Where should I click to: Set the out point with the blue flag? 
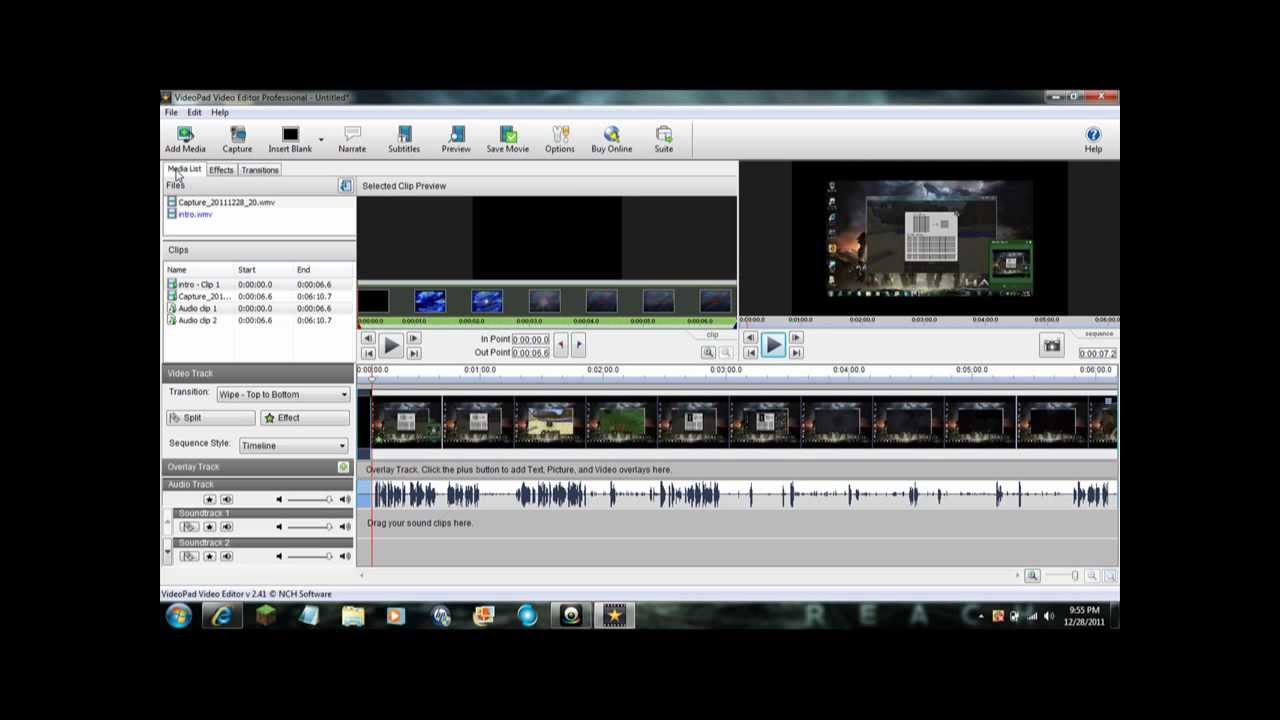[x=578, y=345]
